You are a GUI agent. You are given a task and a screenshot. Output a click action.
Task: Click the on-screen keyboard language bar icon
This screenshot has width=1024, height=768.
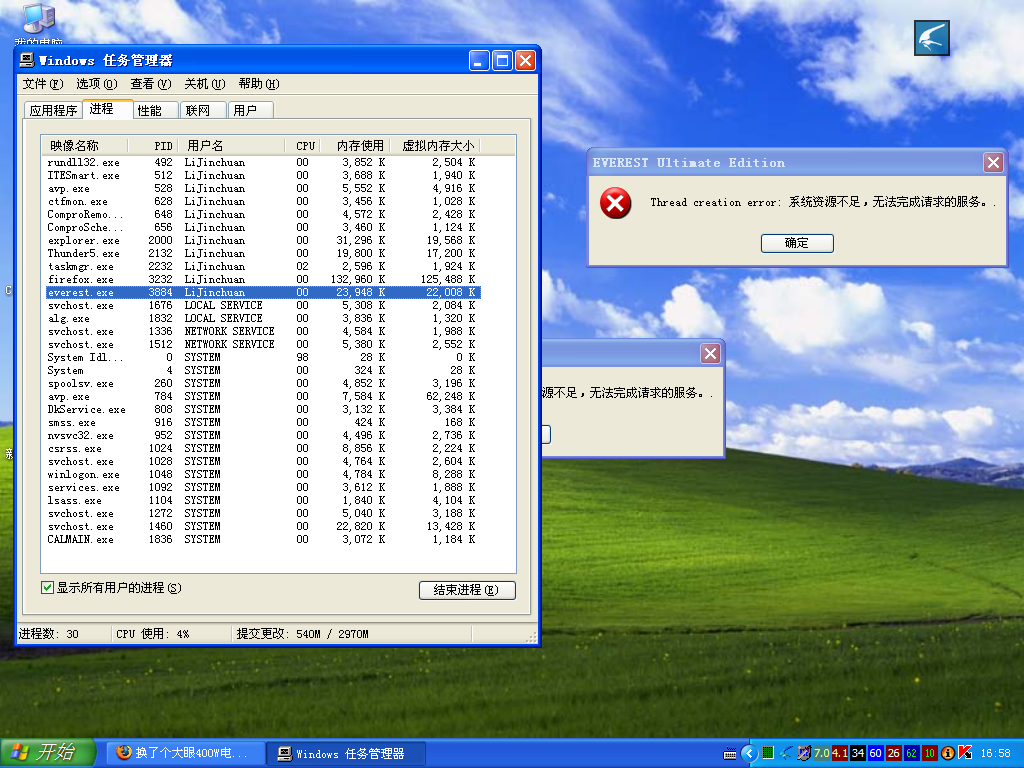point(730,753)
